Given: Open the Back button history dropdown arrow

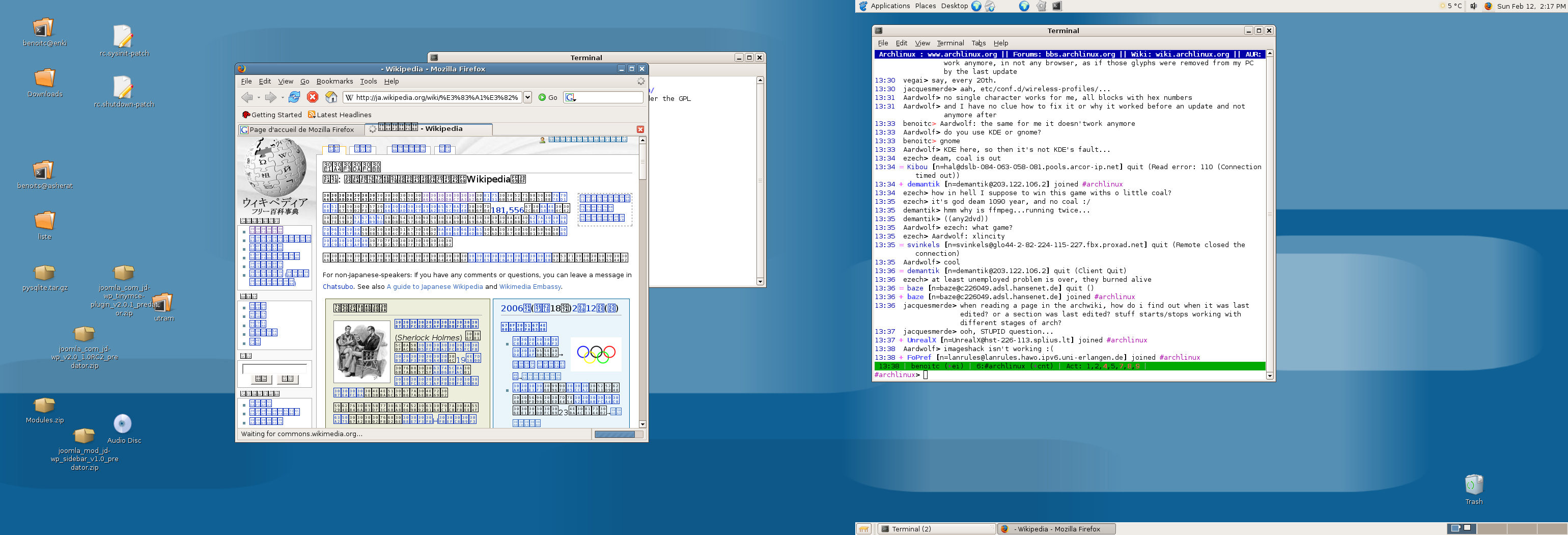Looking at the screenshot, I should click(x=259, y=97).
